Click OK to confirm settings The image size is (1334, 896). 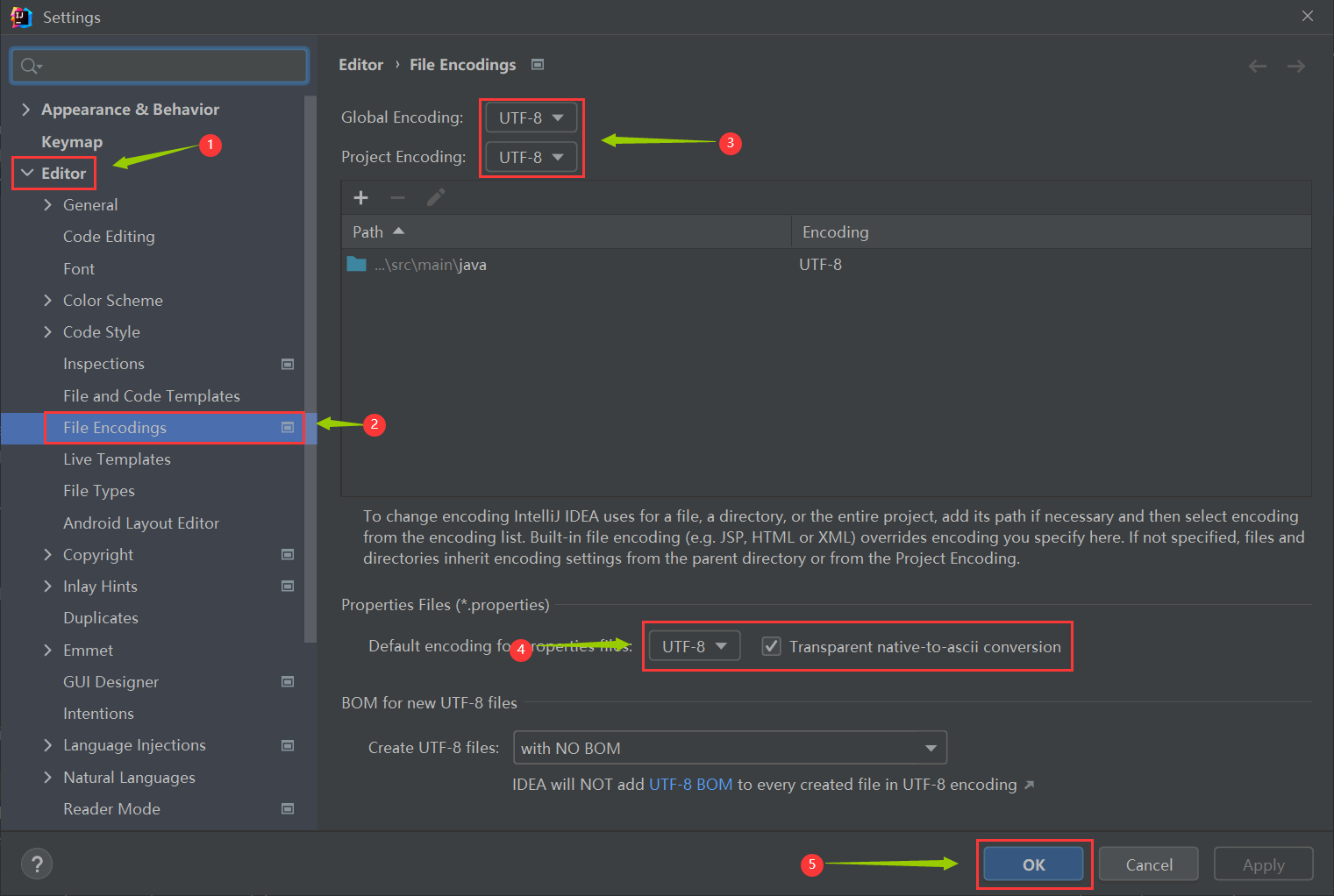coord(1033,864)
